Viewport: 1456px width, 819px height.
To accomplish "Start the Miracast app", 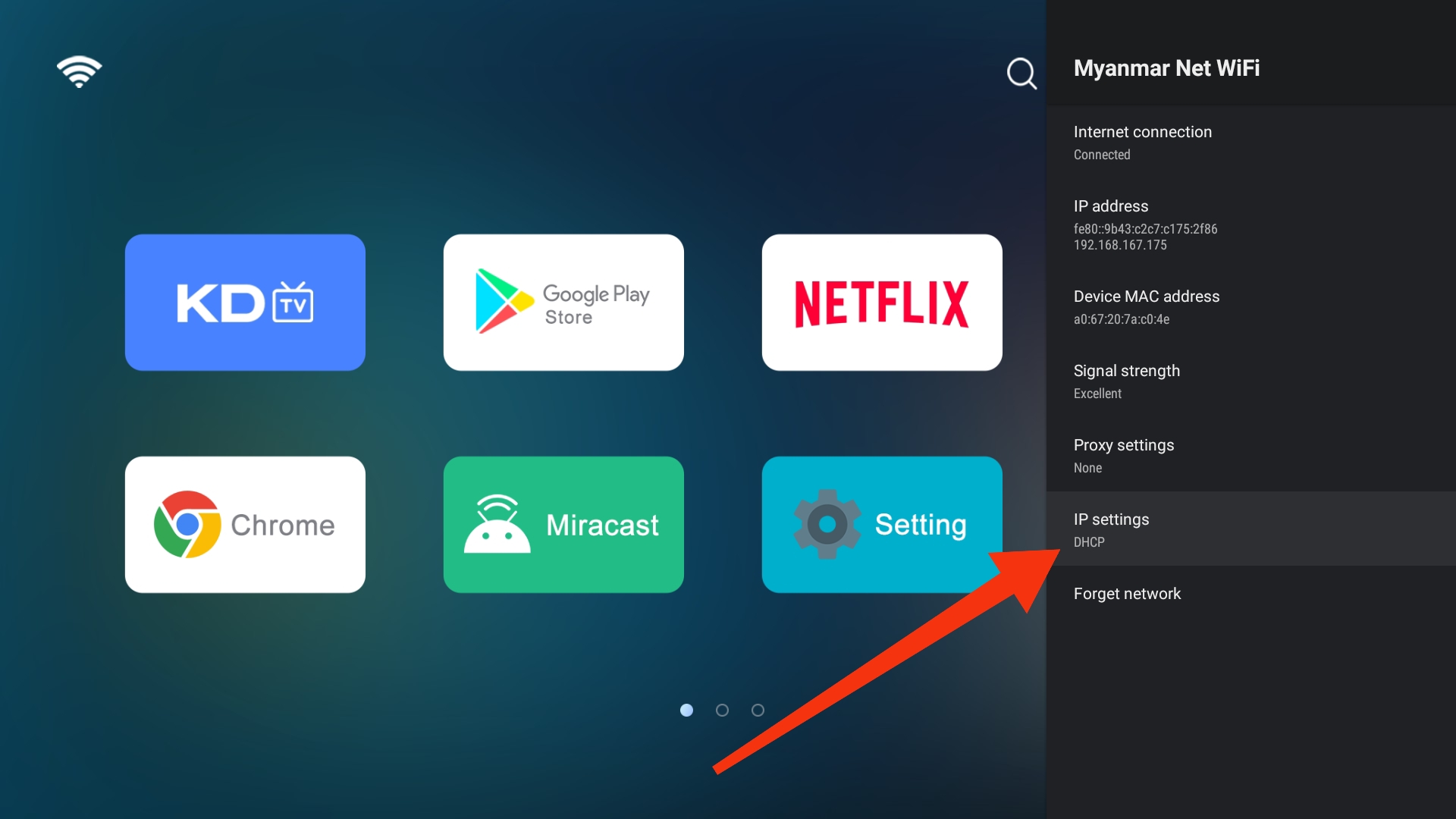I will (563, 524).
